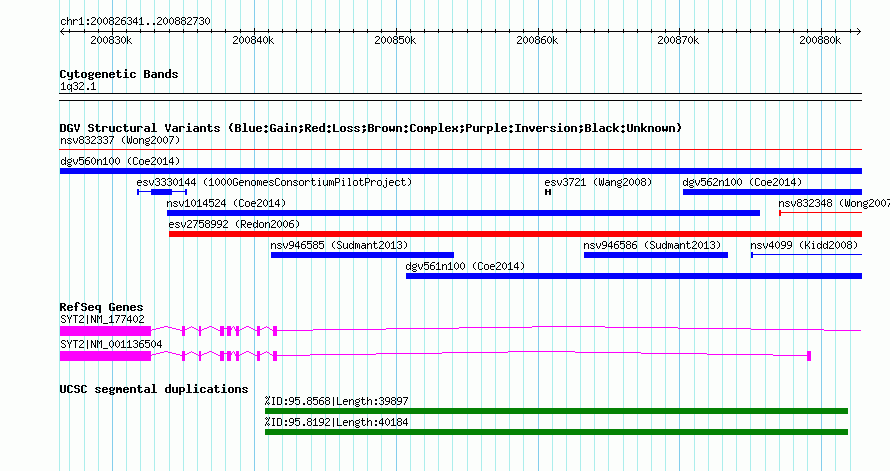Select the dgv562n100 blue gain bar
Screen dimensions: 890x471
pyautogui.click(x=773, y=192)
